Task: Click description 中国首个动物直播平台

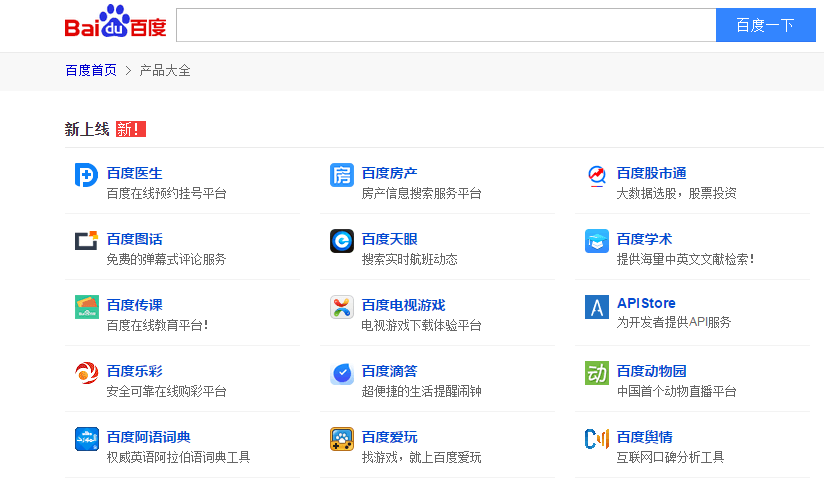Action: (x=676, y=391)
